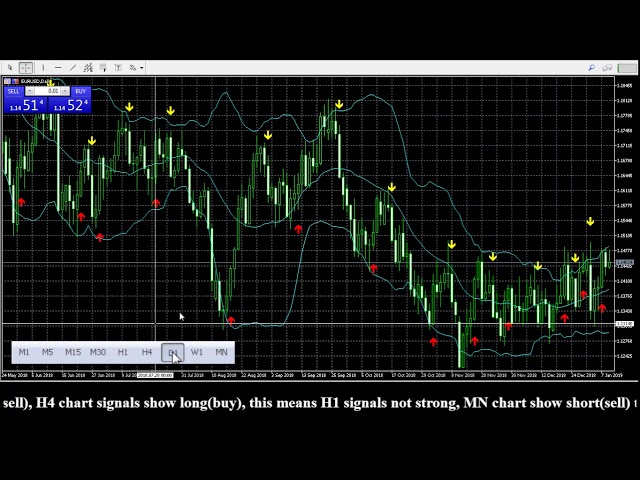Select the M15 timeframe

click(73, 352)
